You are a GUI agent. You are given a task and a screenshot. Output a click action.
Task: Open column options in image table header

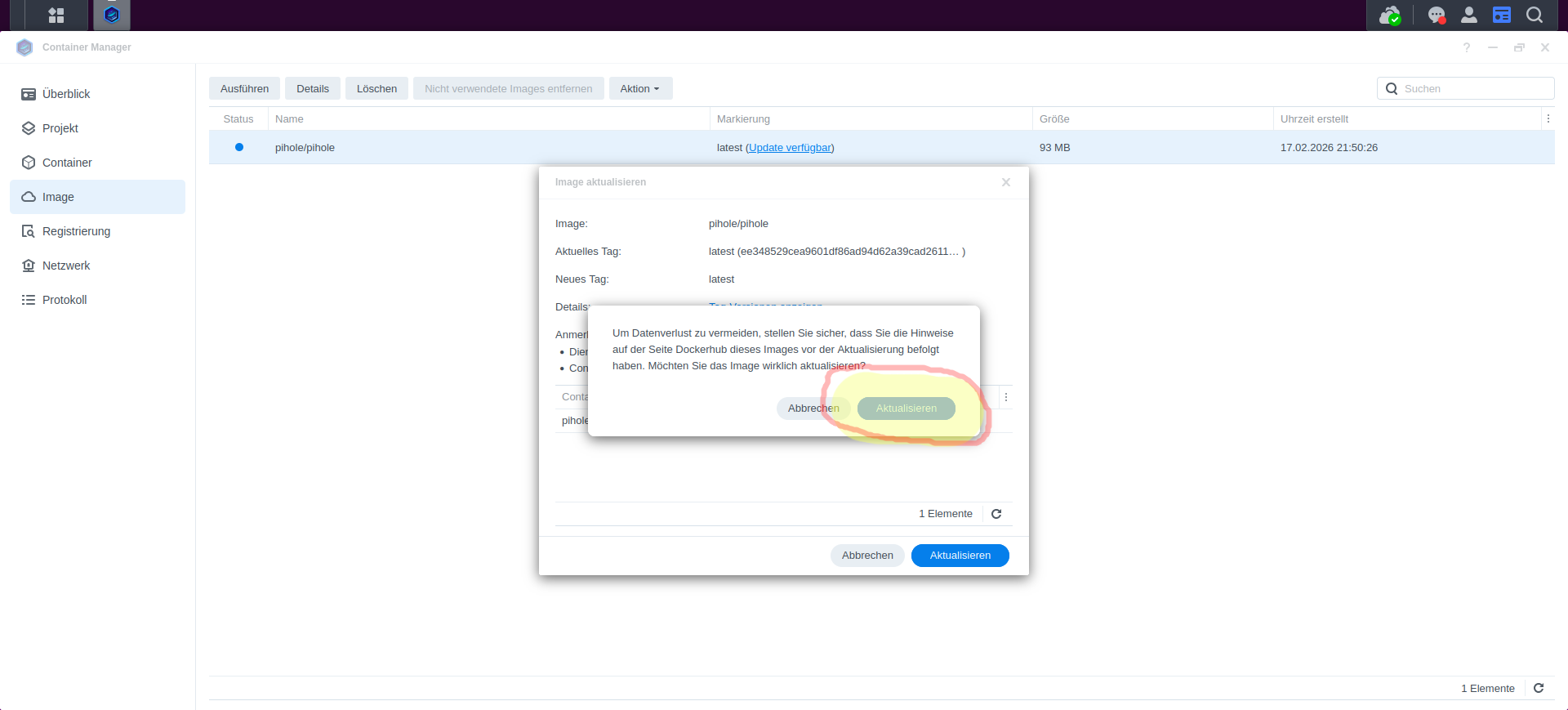[x=1548, y=118]
